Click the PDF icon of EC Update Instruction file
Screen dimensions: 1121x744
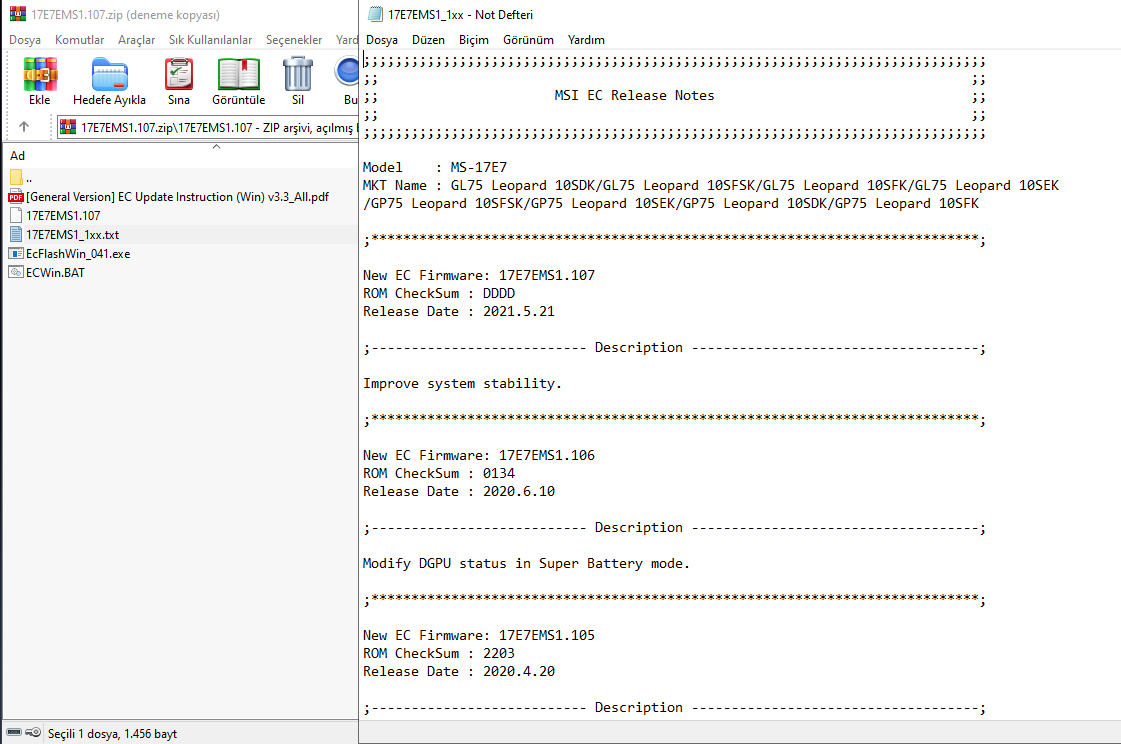pyautogui.click(x=16, y=197)
